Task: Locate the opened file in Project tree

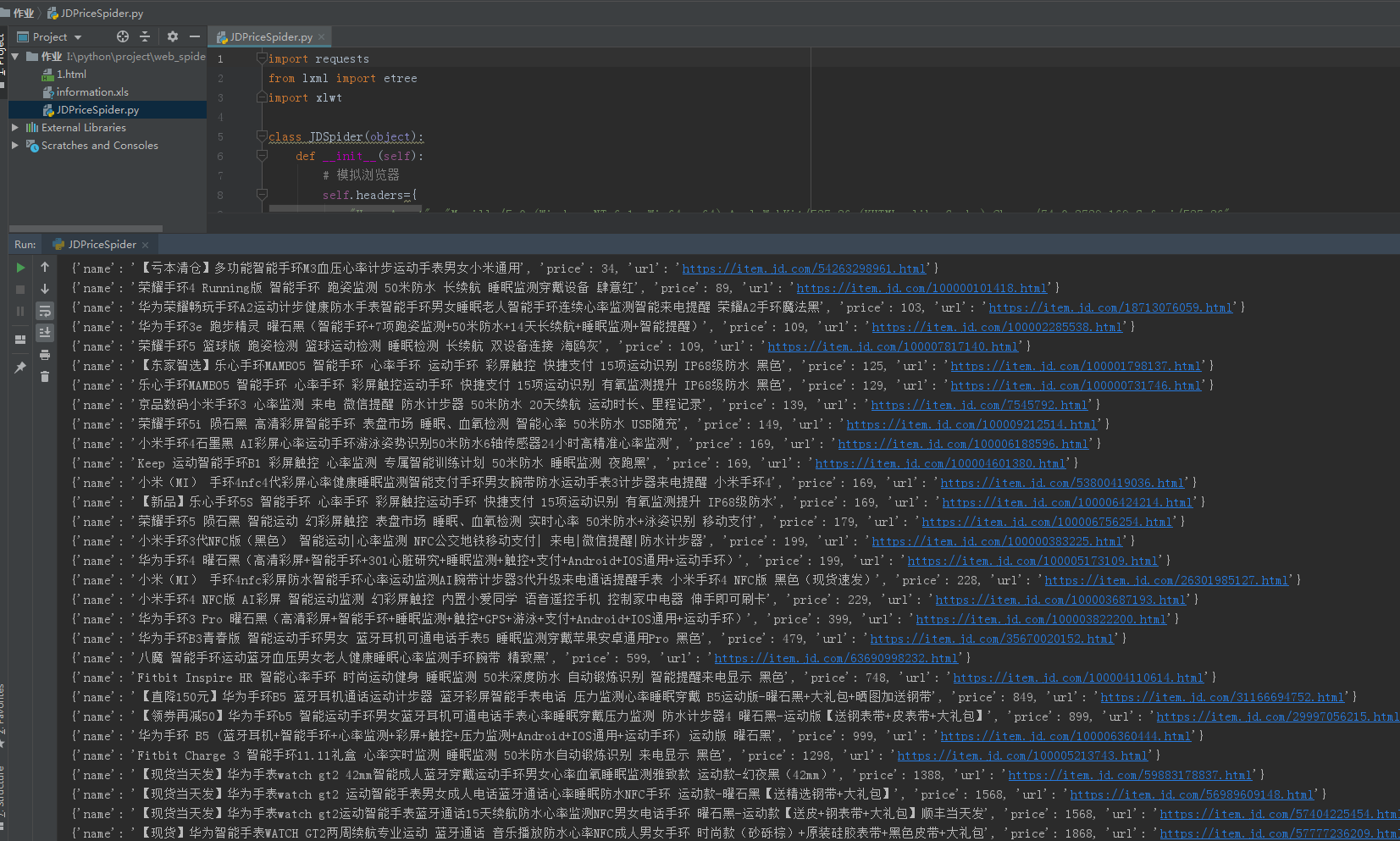Action: (123, 36)
